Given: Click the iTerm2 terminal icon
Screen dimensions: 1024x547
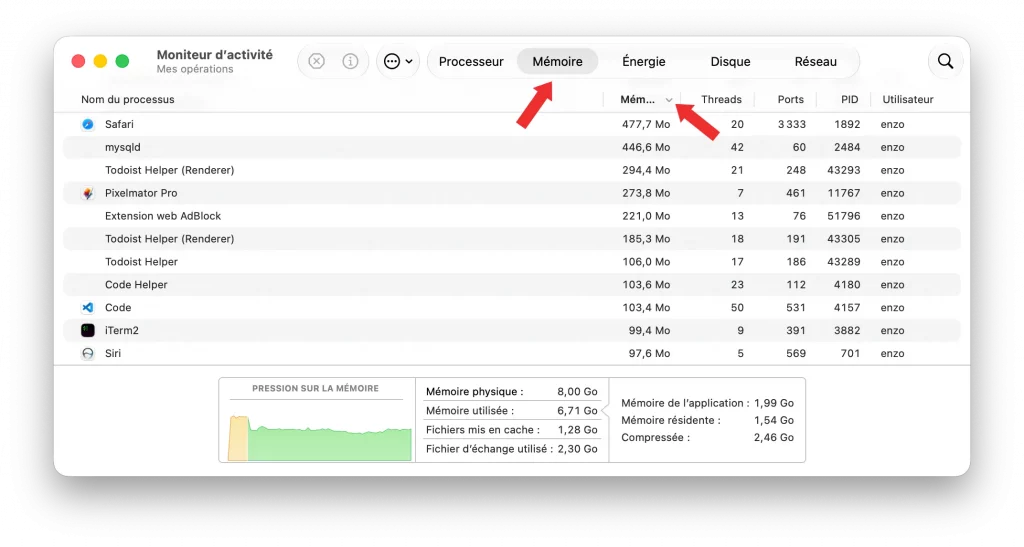Looking at the screenshot, I should pos(88,330).
